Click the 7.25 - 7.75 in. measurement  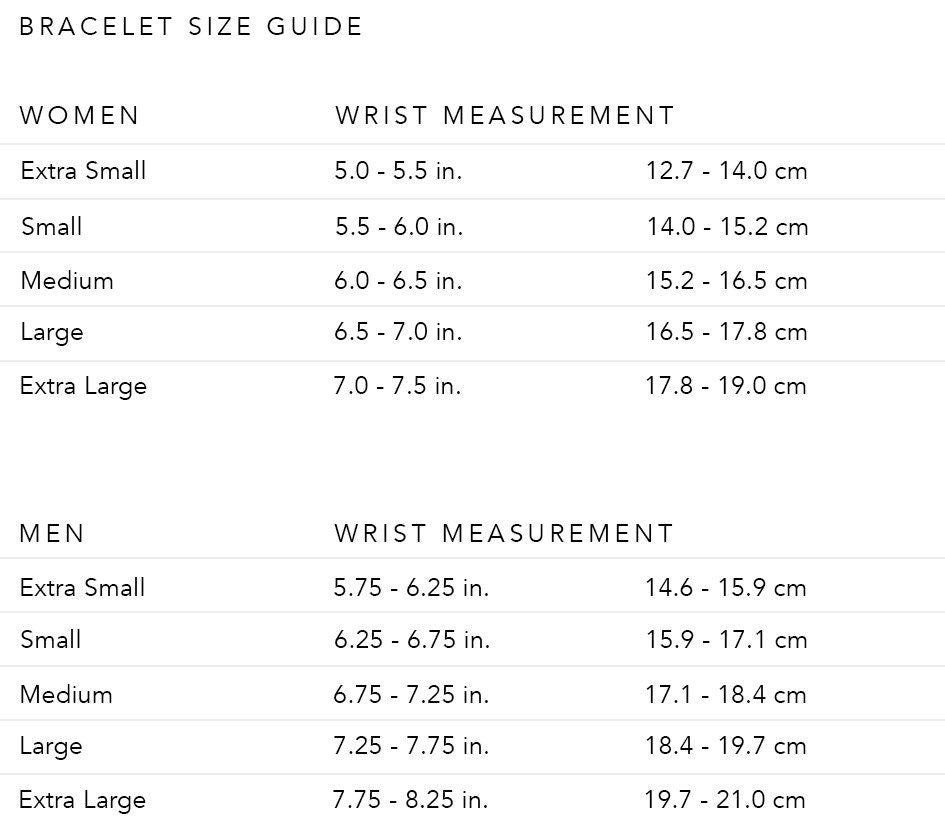point(412,746)
